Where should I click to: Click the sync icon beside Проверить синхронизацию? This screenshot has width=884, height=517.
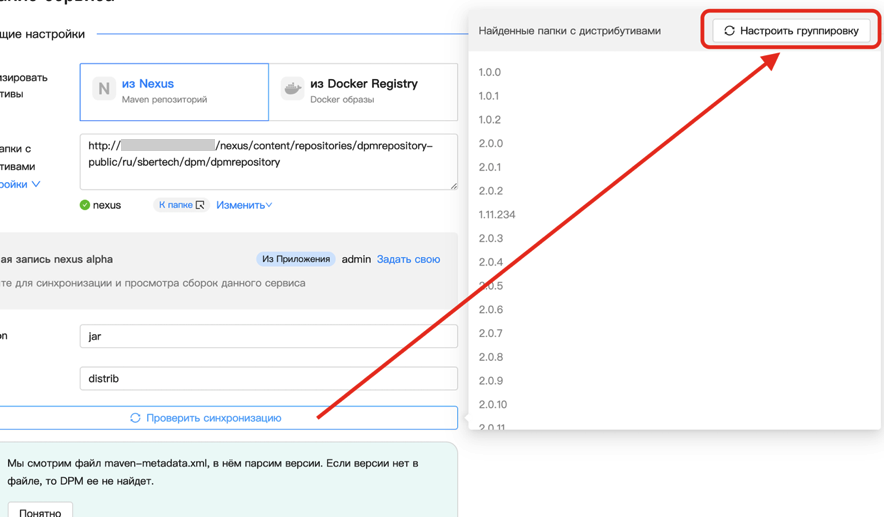(x=135, y=418)
